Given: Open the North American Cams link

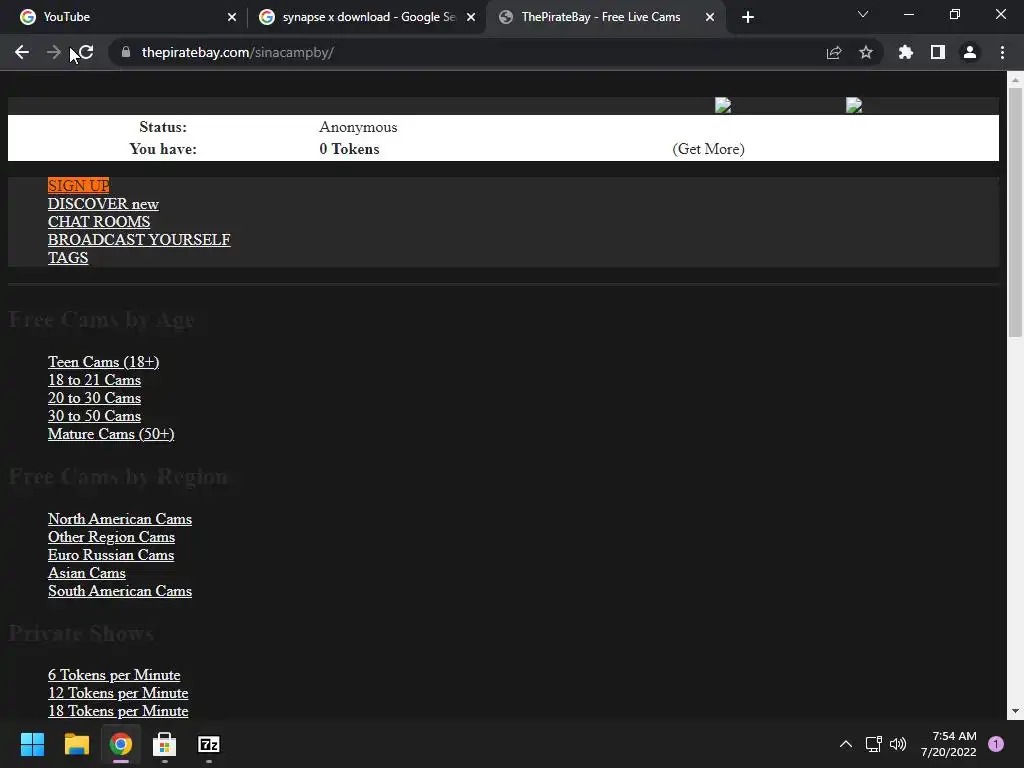Looking at the screenshot, I should point(120,519).
